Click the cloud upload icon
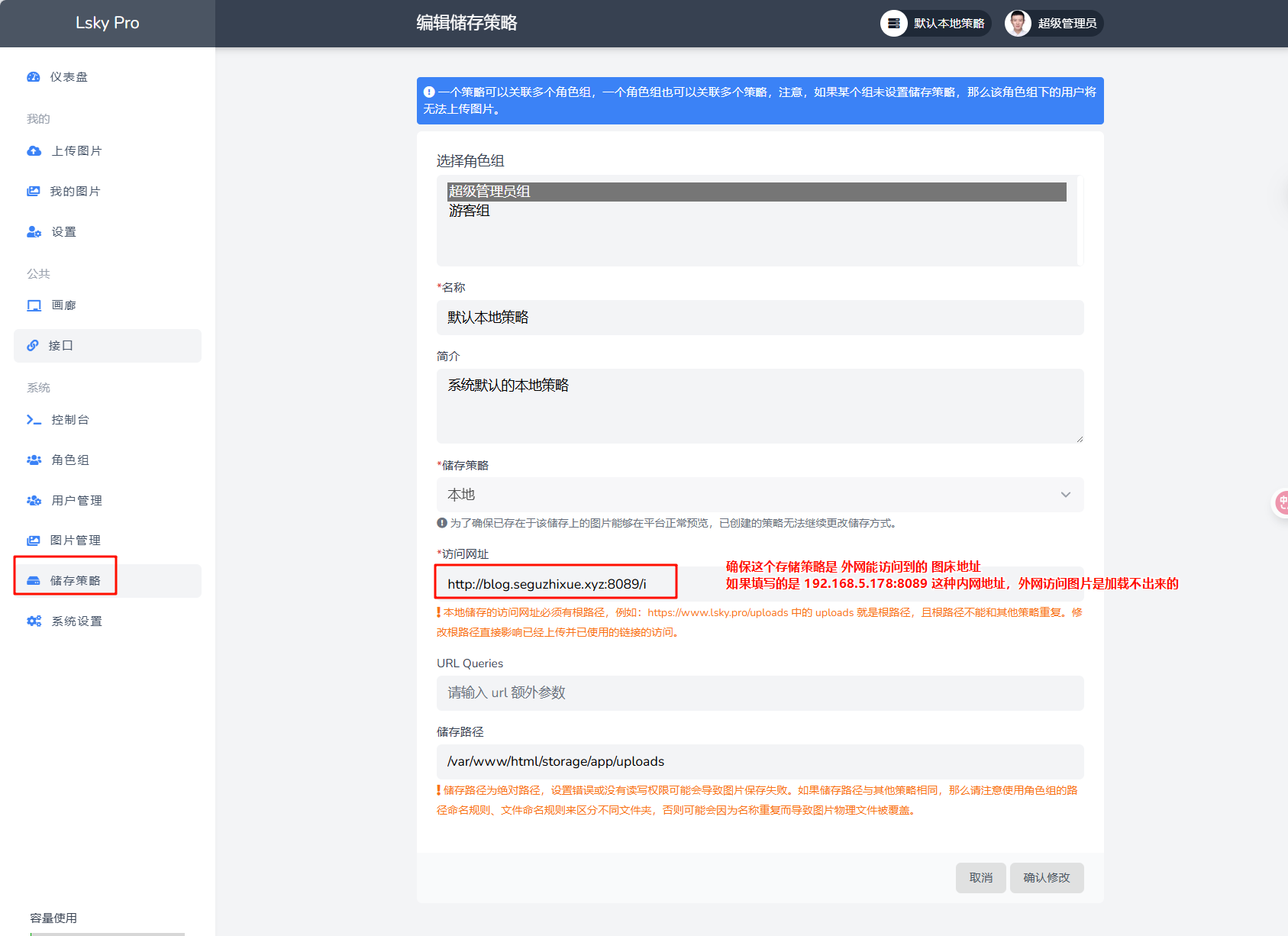Image resolution: width=1288 pixels, height=936 pixels. 34,151
